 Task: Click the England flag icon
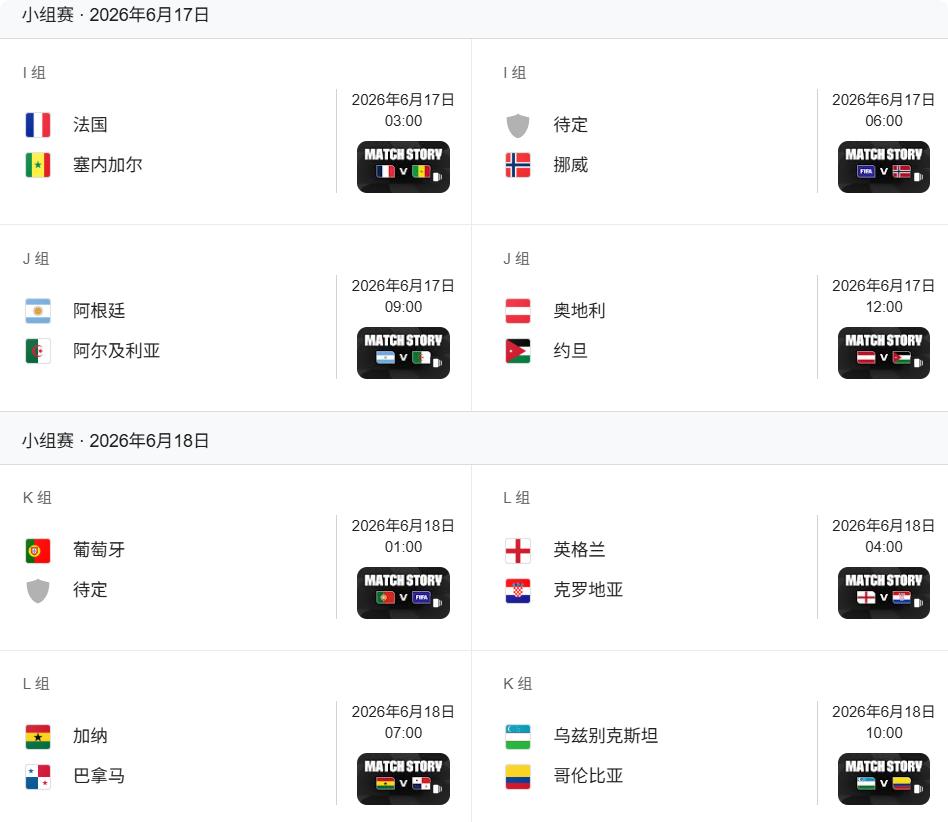(x=518, y=550)
